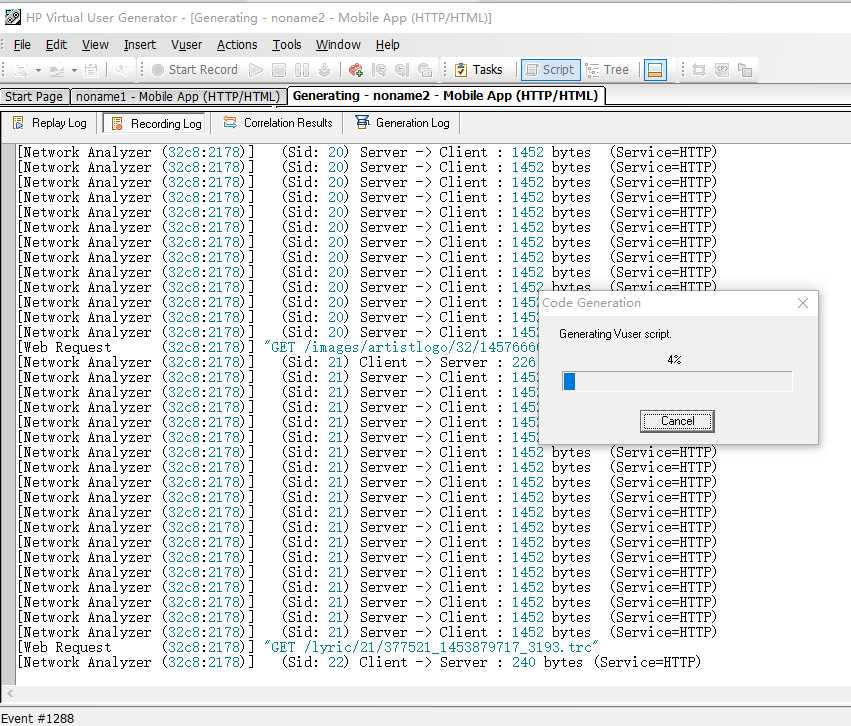Open the View menu
Viewport: 851px width, 726px height.
tap(95, 44)
